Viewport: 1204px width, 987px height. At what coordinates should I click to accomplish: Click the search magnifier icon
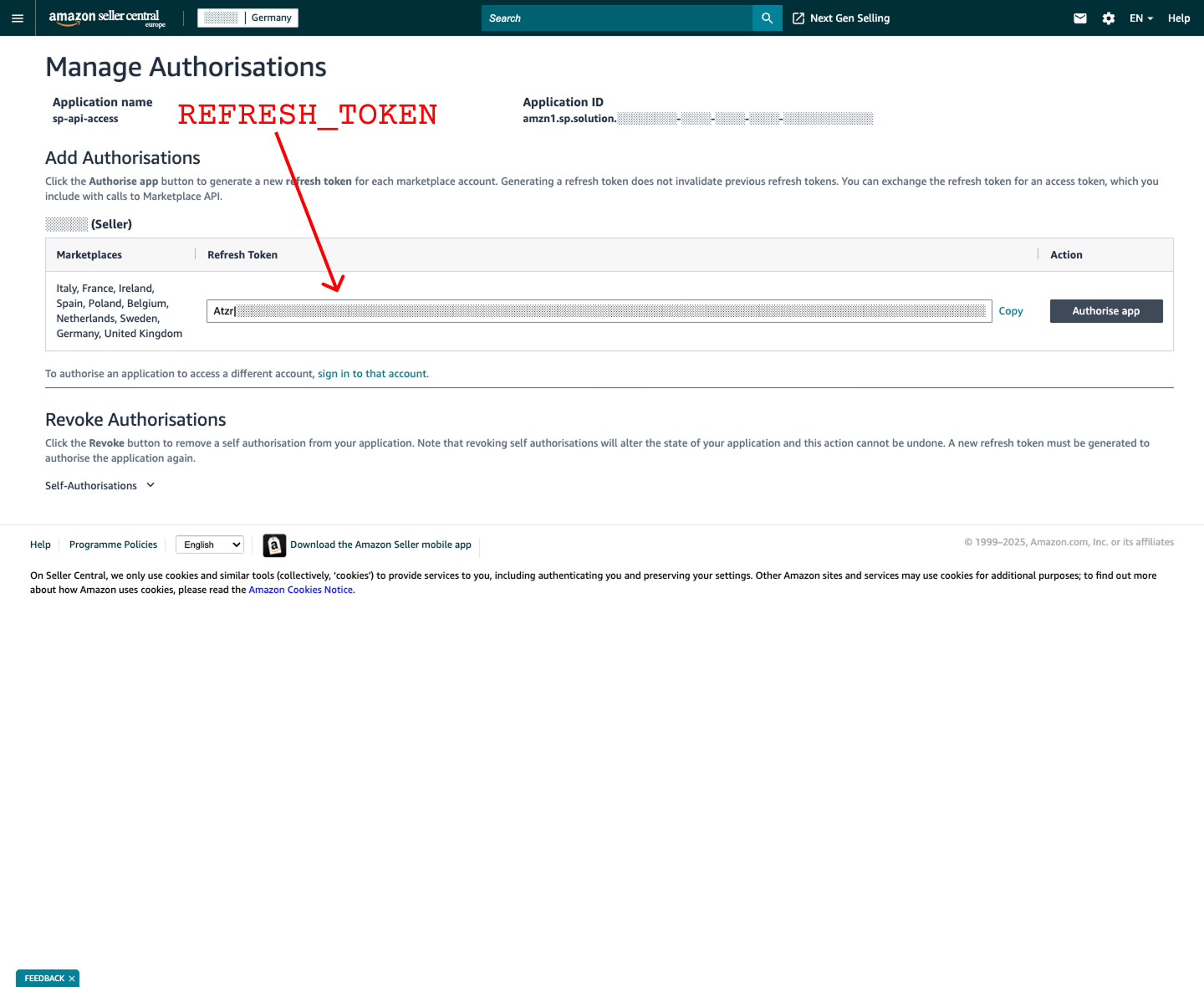pyautogui.click(x=767, y=18)
